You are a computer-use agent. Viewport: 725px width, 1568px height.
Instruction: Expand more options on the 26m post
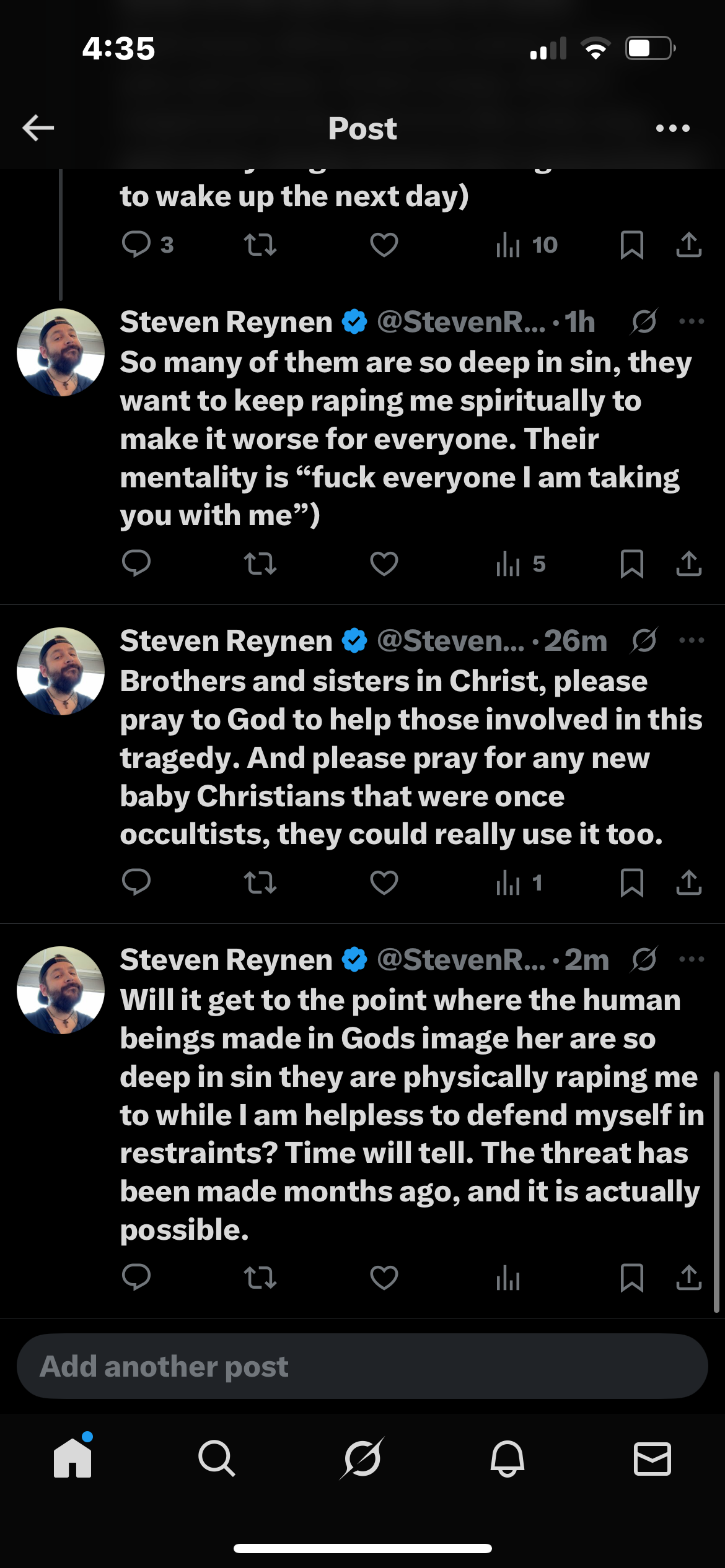(692, 640)
